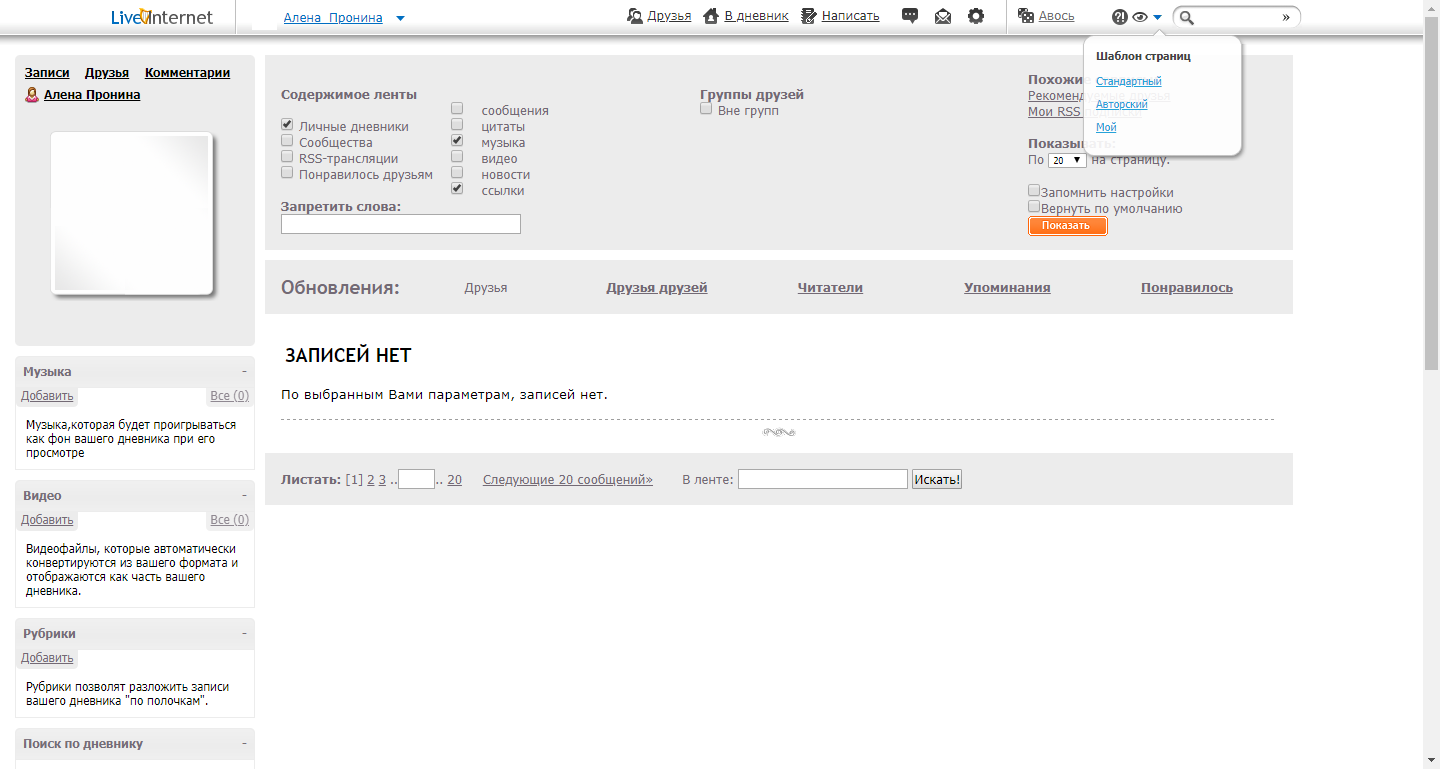Image resolution: width=1440 pixels, height=769 pixels.
Task: Enable the Сообщества checkbox
Action: [288, 141]
